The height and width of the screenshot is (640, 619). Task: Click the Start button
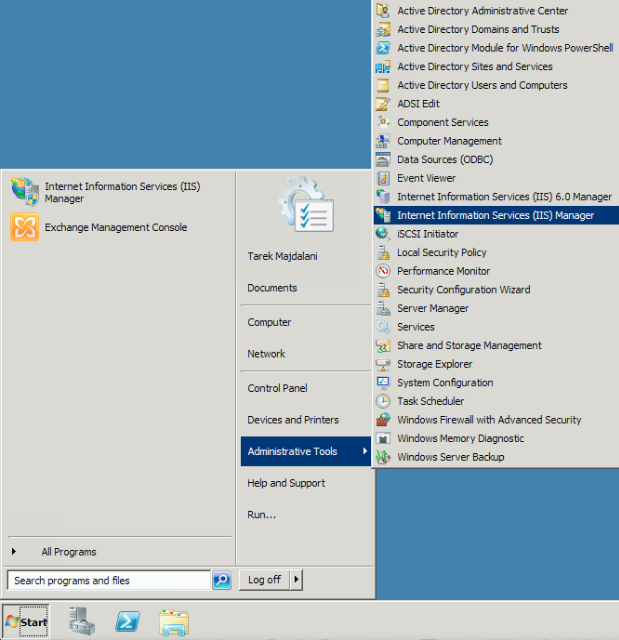tap(26, 621)
